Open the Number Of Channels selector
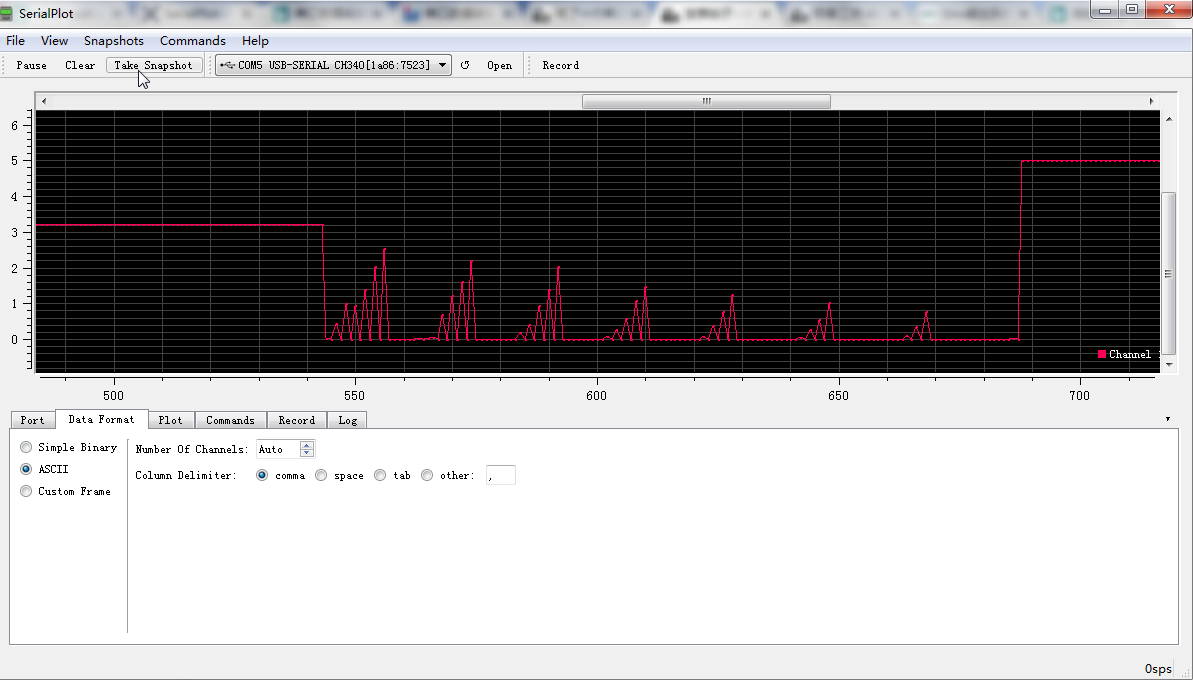The image size is (1193, 680). point(278,449)
